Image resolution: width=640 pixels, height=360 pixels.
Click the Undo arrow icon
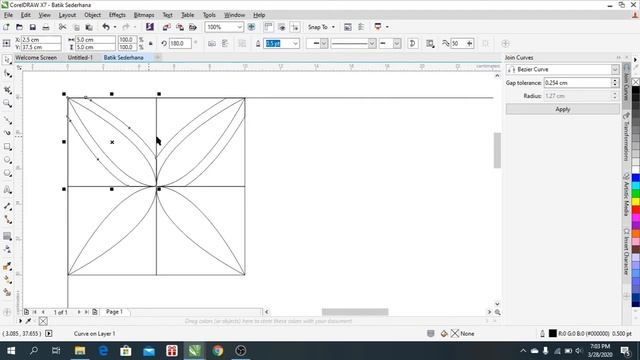106,27
